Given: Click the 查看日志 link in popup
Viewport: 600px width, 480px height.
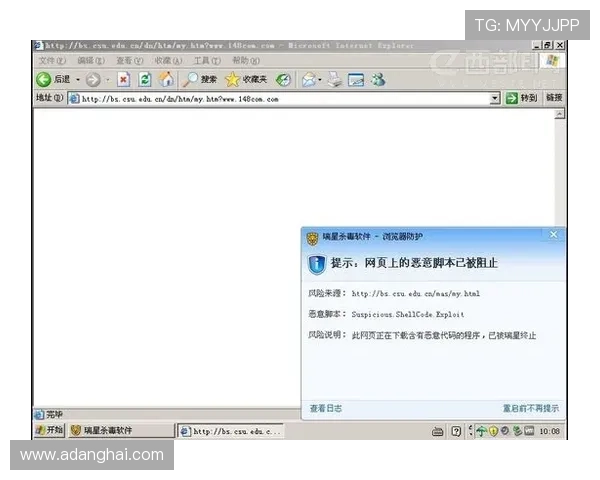Looking at the screenshot, I should click(x=326, y=408).
